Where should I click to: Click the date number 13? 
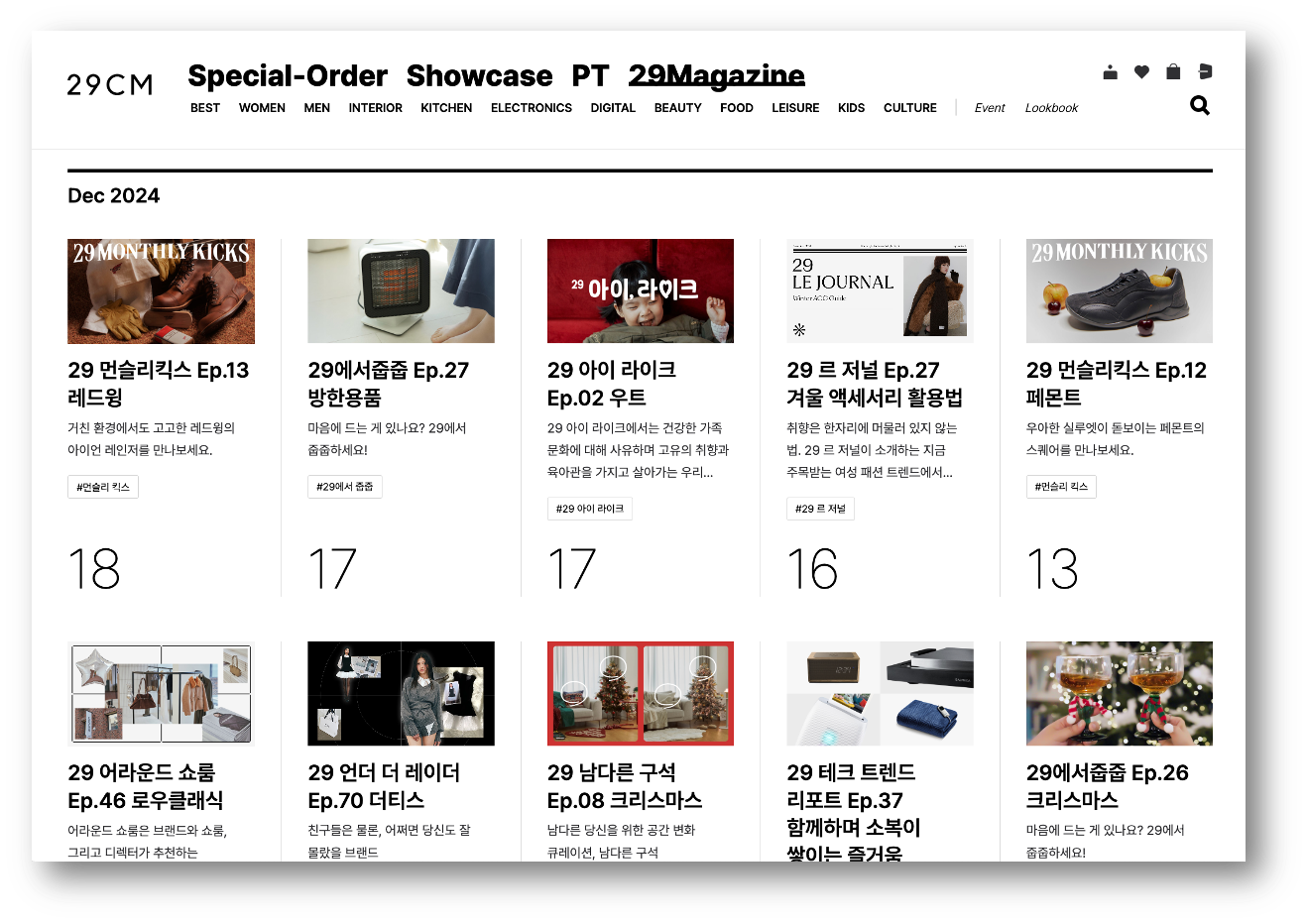(1052, 569)
